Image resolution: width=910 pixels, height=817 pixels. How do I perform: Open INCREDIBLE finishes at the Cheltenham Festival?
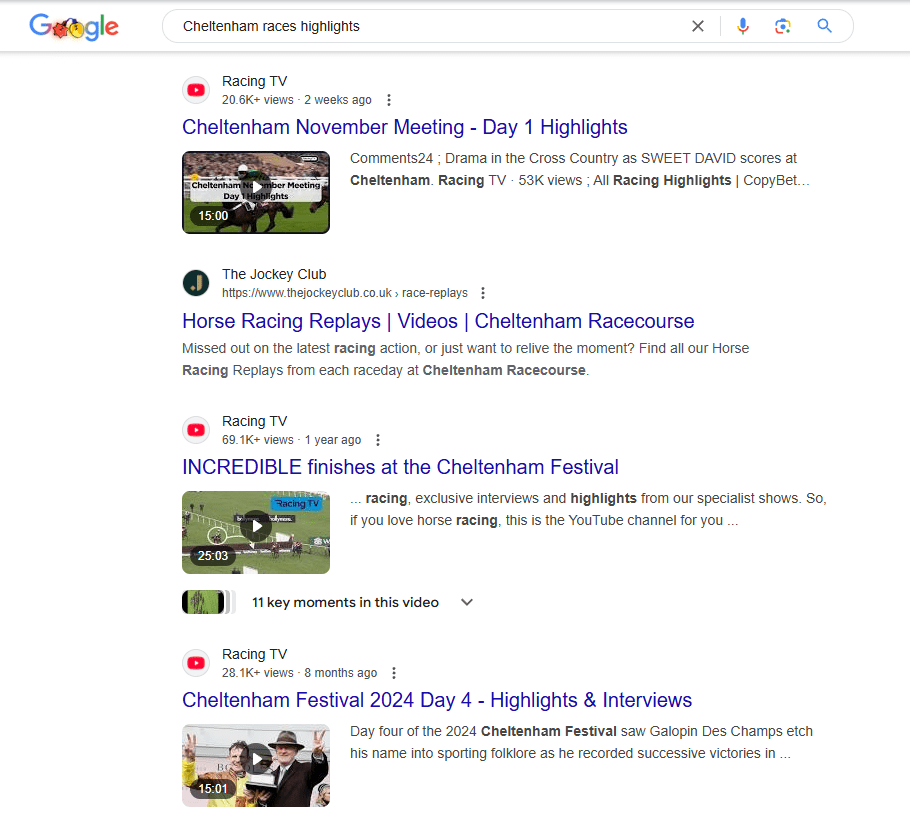(x=400, y=467)
